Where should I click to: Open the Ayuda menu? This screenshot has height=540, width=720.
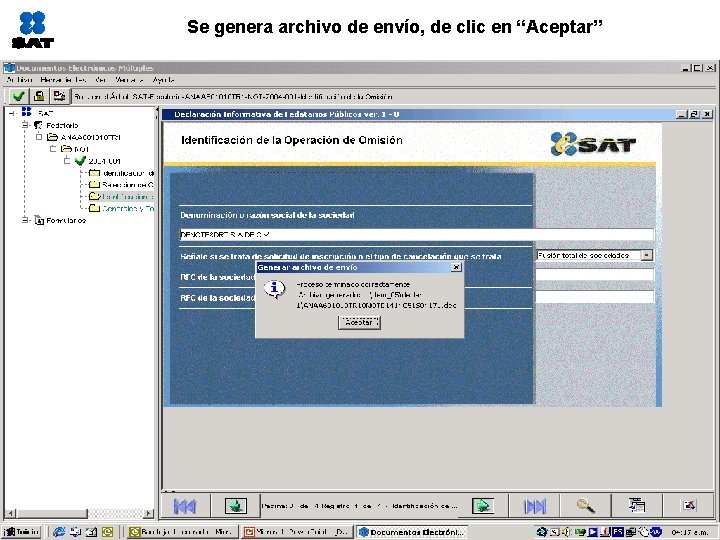[x=163, y=80]
